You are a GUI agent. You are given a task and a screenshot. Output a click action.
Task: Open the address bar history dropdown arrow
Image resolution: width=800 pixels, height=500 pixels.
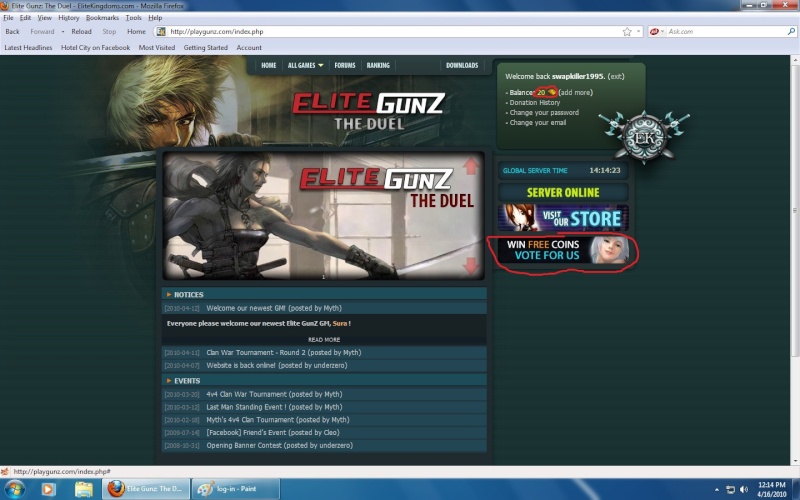tap(638, 32)
